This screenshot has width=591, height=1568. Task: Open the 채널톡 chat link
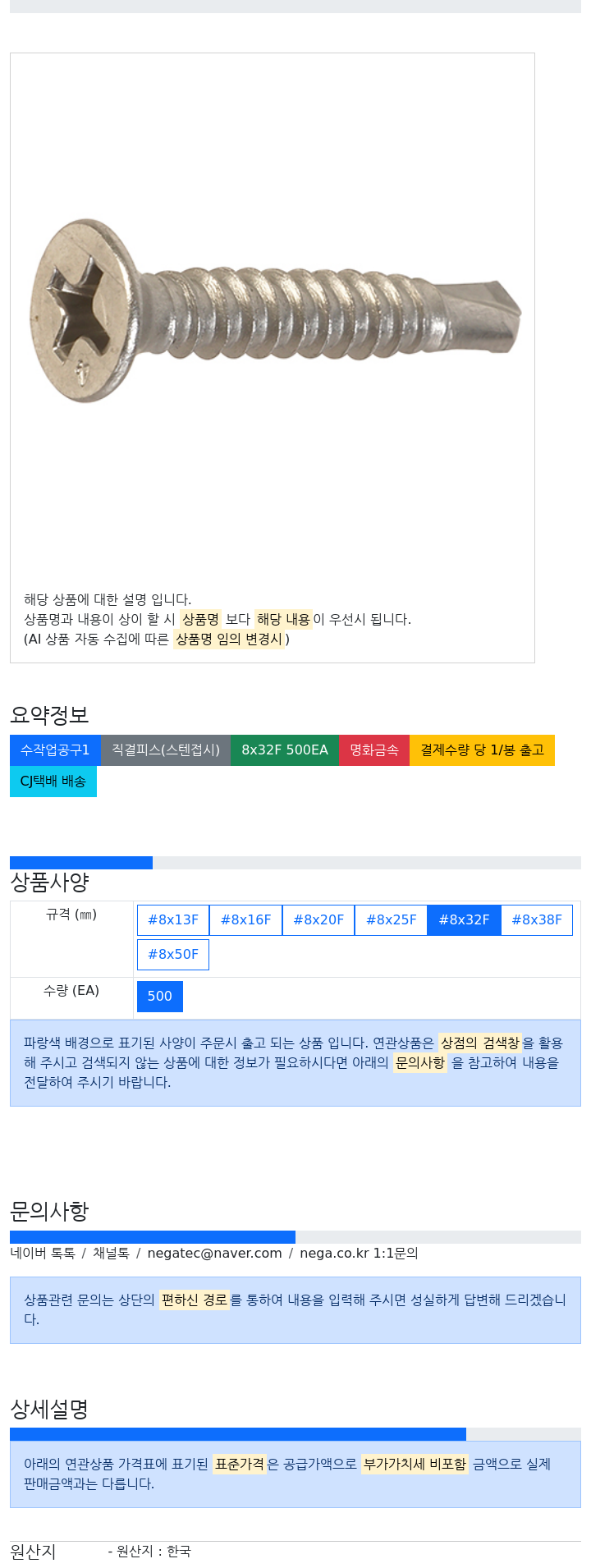(x=111, y=1254)
